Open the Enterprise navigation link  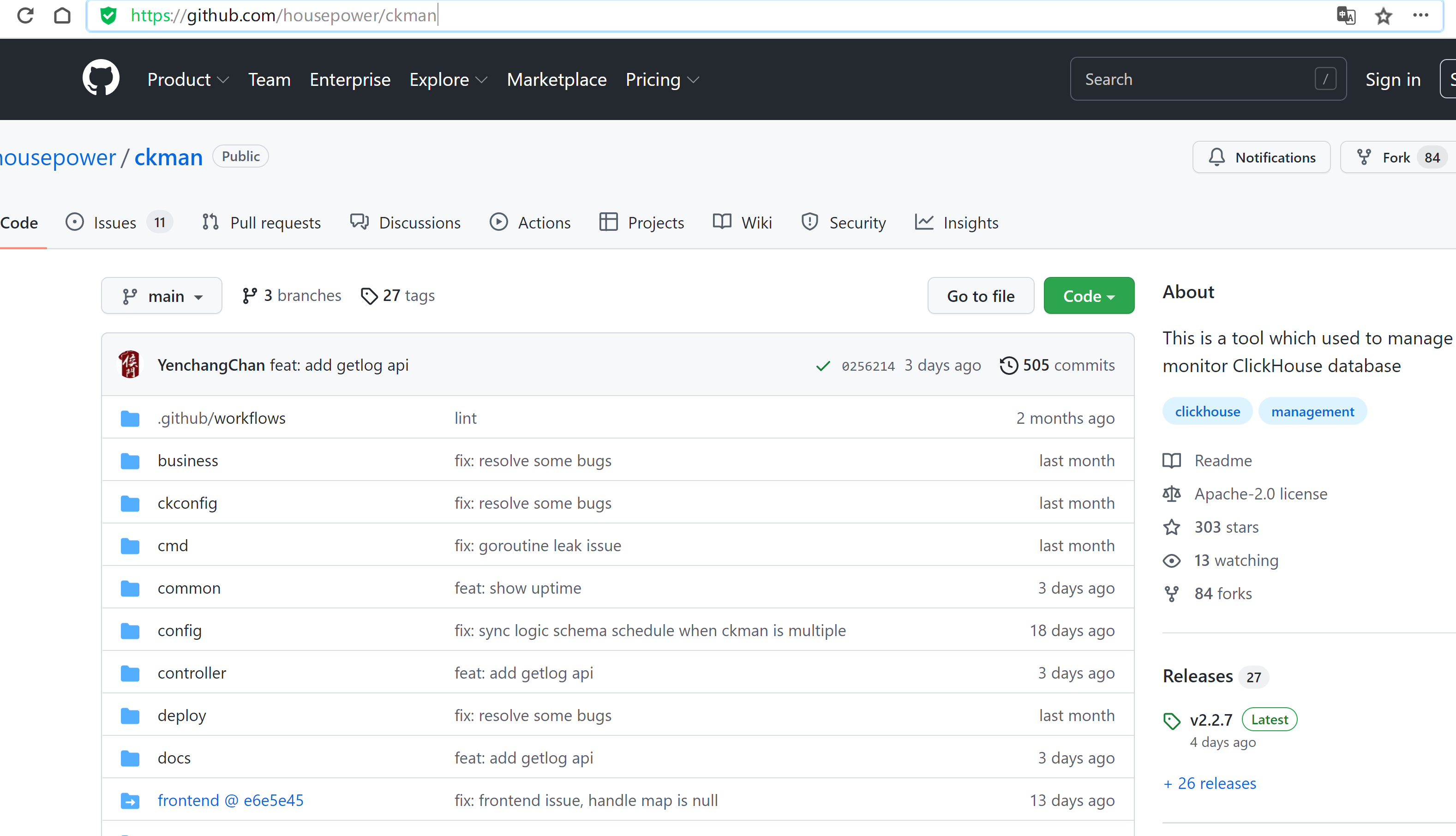(x=350, y=79)
